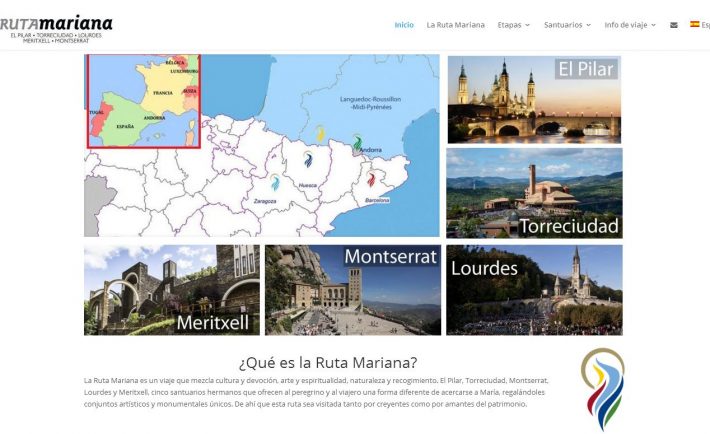Click the red Barcelona map marker
The height and width of the screenshot is (434, 710).
coord(371,179)
